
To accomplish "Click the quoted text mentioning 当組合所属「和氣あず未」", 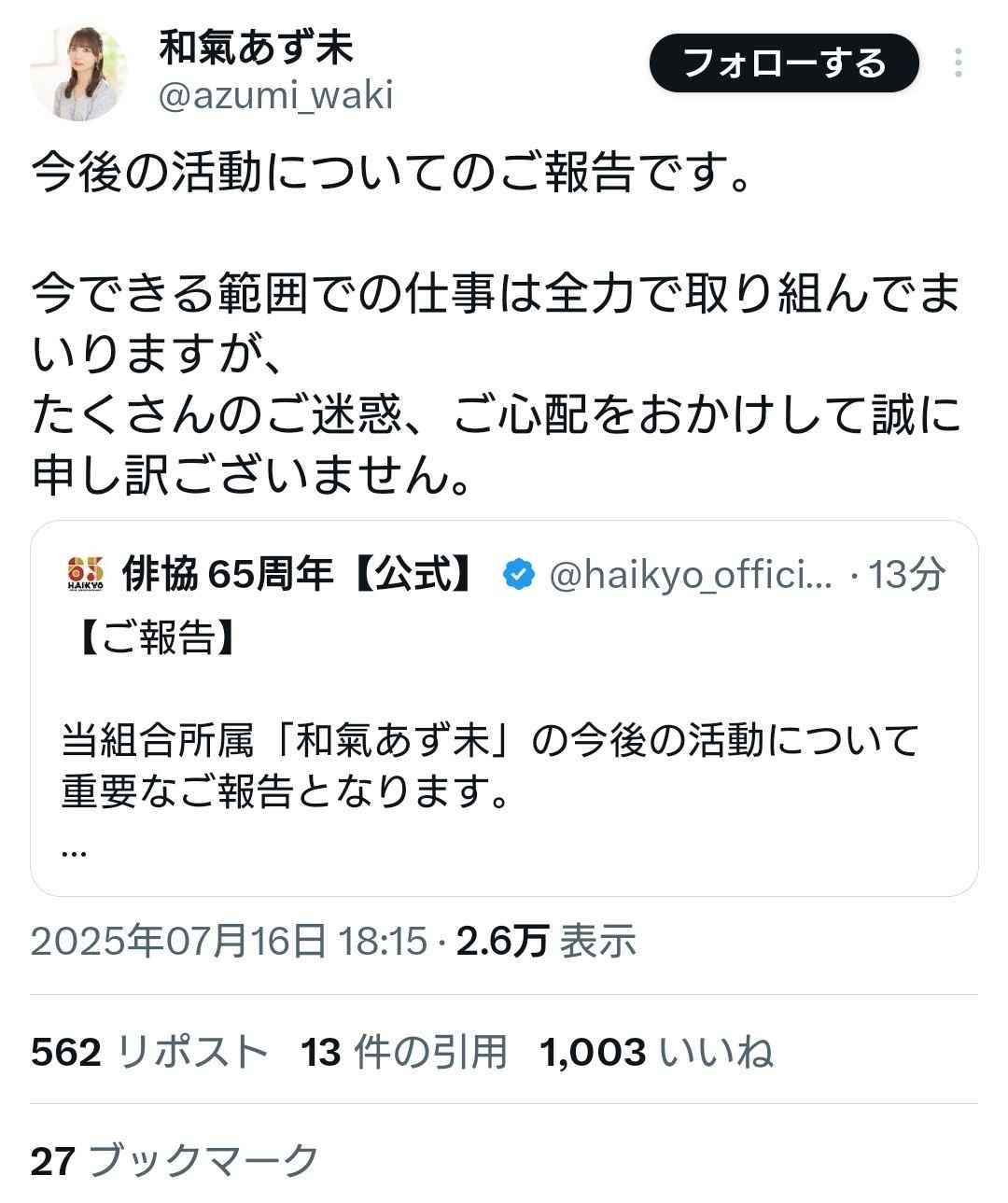I will (x=490, y=742).
